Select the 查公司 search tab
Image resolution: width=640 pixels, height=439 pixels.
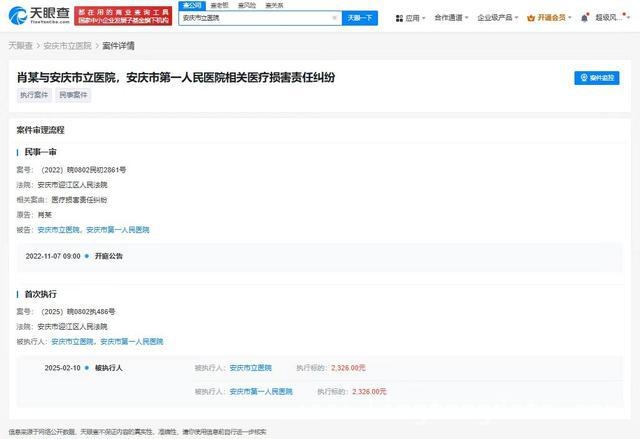click(x=192, y=5)
